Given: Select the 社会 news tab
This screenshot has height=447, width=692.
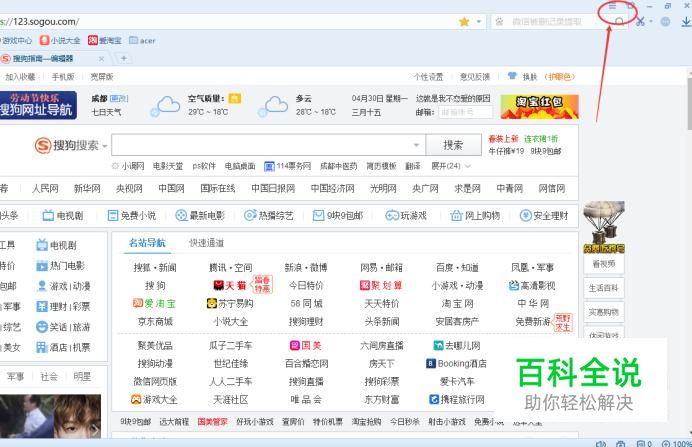Looking at the screenshot, I should [x=49, y=376].
